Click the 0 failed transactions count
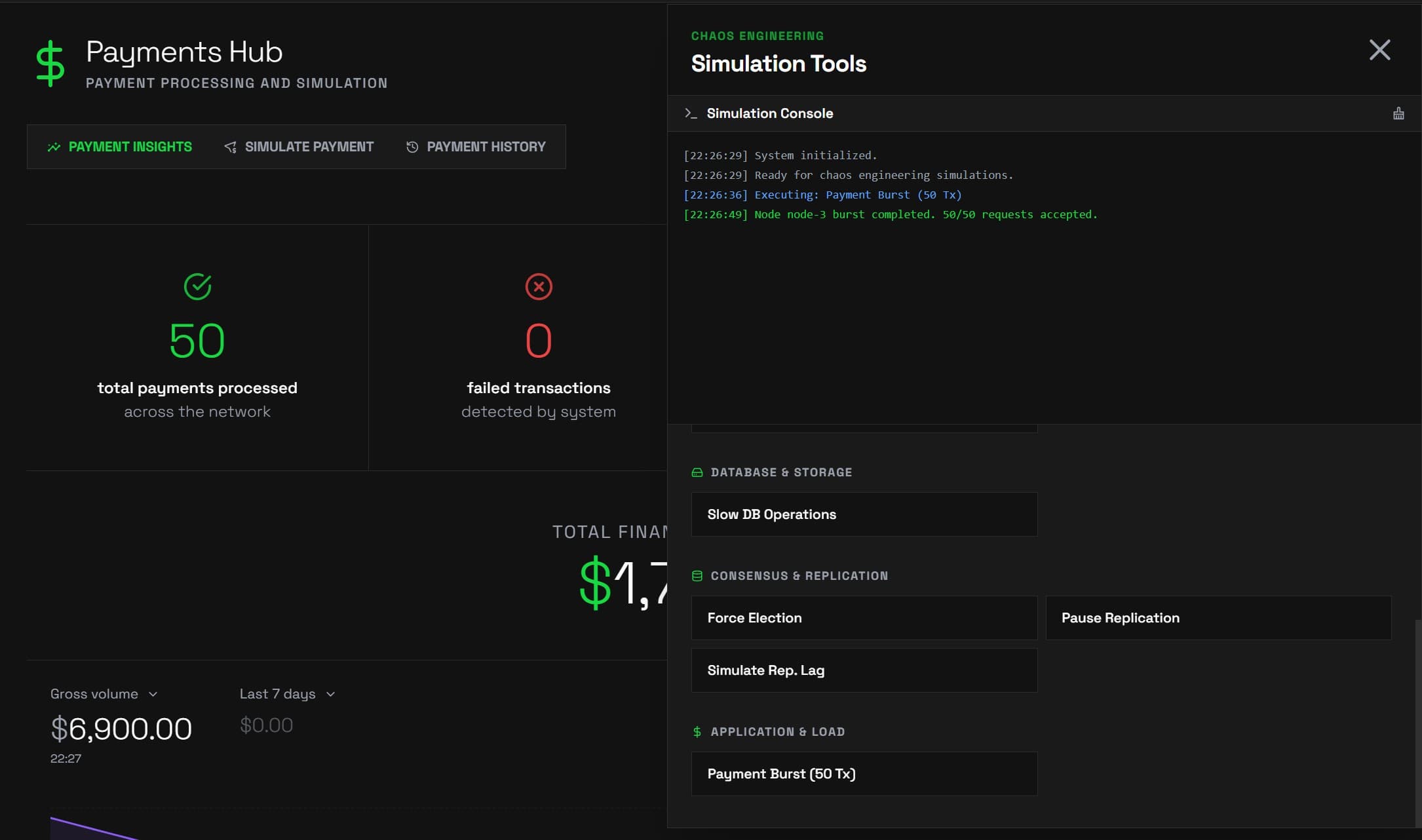 click(539, 341)
